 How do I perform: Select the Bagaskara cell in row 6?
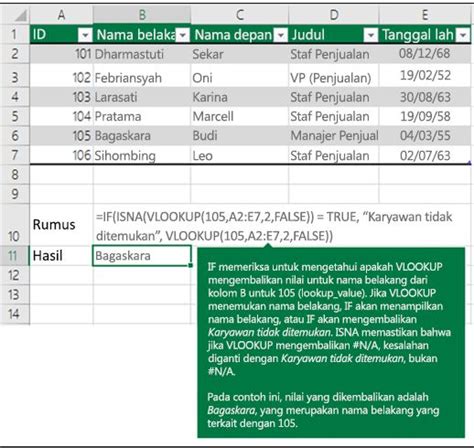point(142,135)
